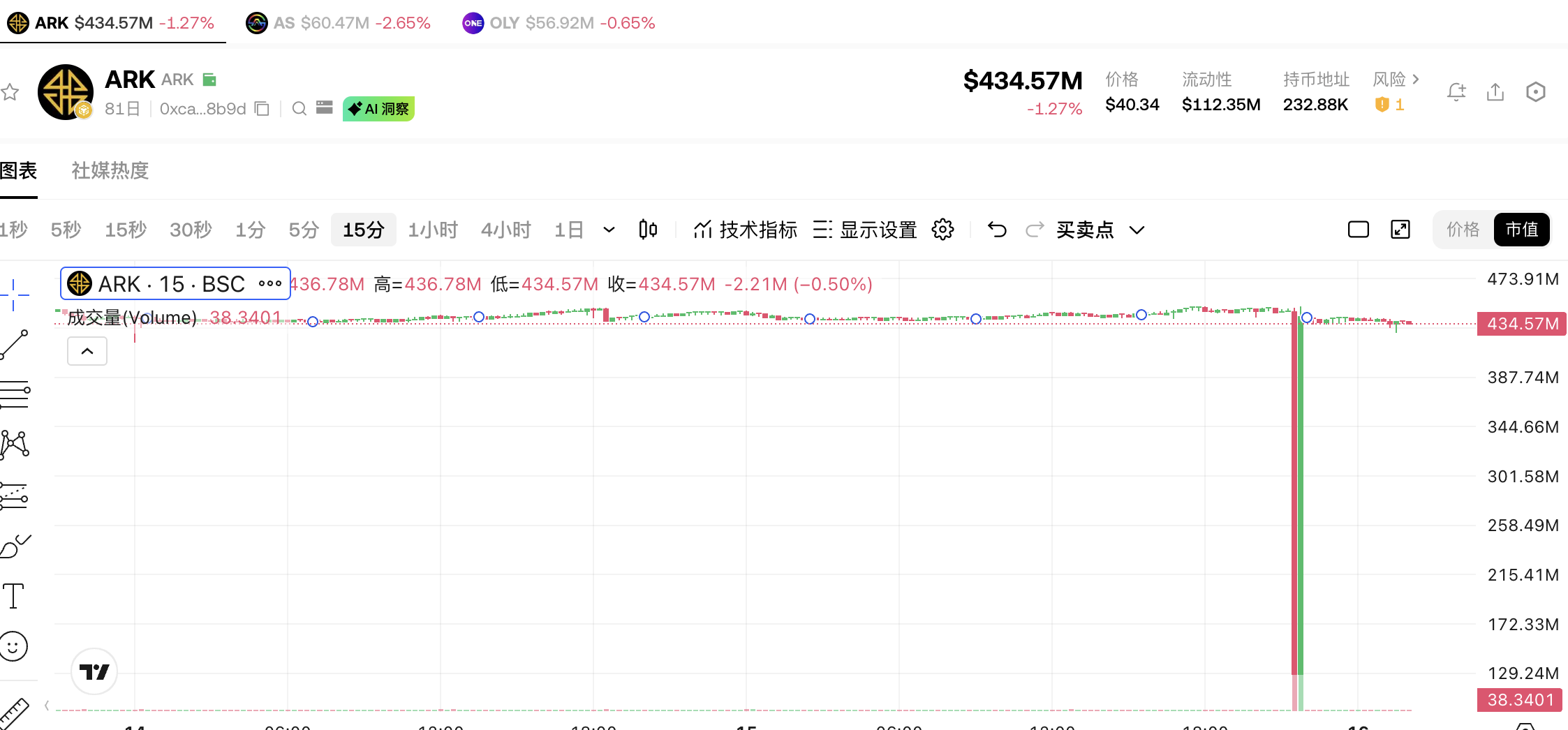This screenshot has height=730, width=1568.
Task: Collapse the volume pane with the chevron
Action: 87,351
